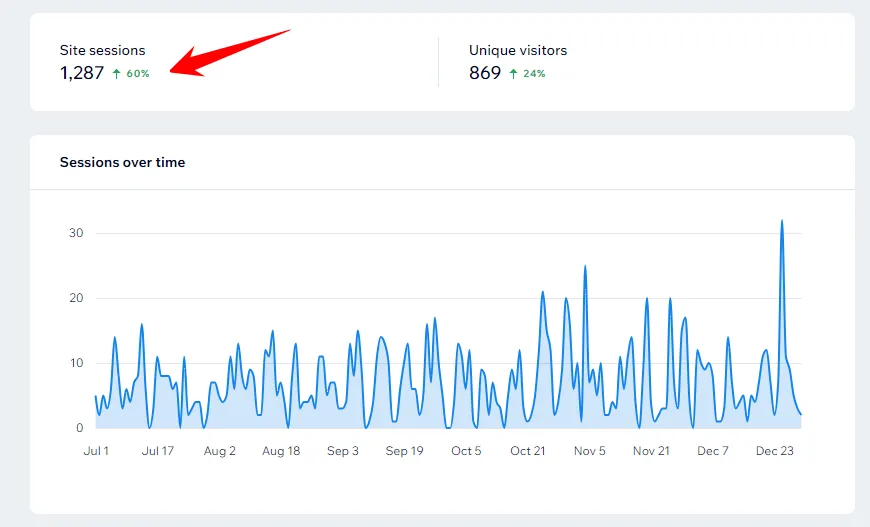Click the Jul 1 date label
Image resolution: width=870 pixels, height=527 pixels.
(x=96, y=451)
